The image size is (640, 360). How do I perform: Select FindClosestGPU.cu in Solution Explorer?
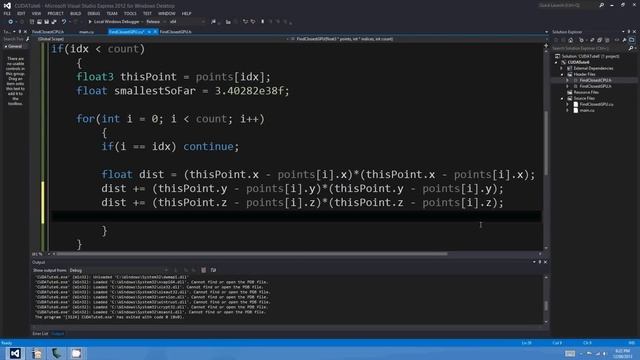click(596, 104)
